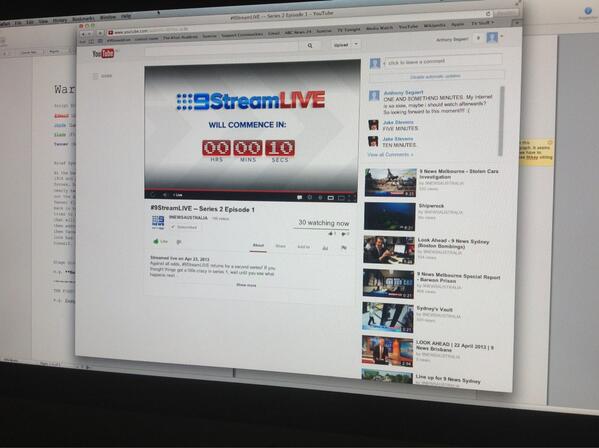Switch player to large size icon
The height and width of the screenshot is (448, 599).
pyautogui.click(x=341, y=198)
